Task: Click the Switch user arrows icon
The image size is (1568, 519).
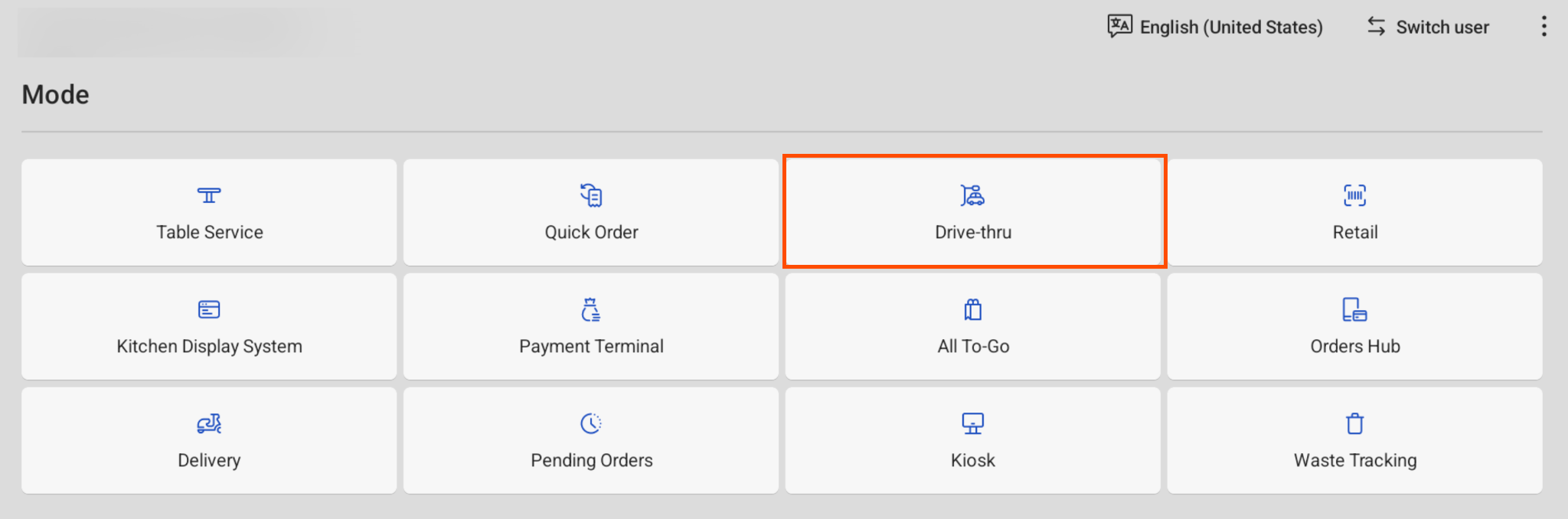Action: click(x=1377, y=26)
